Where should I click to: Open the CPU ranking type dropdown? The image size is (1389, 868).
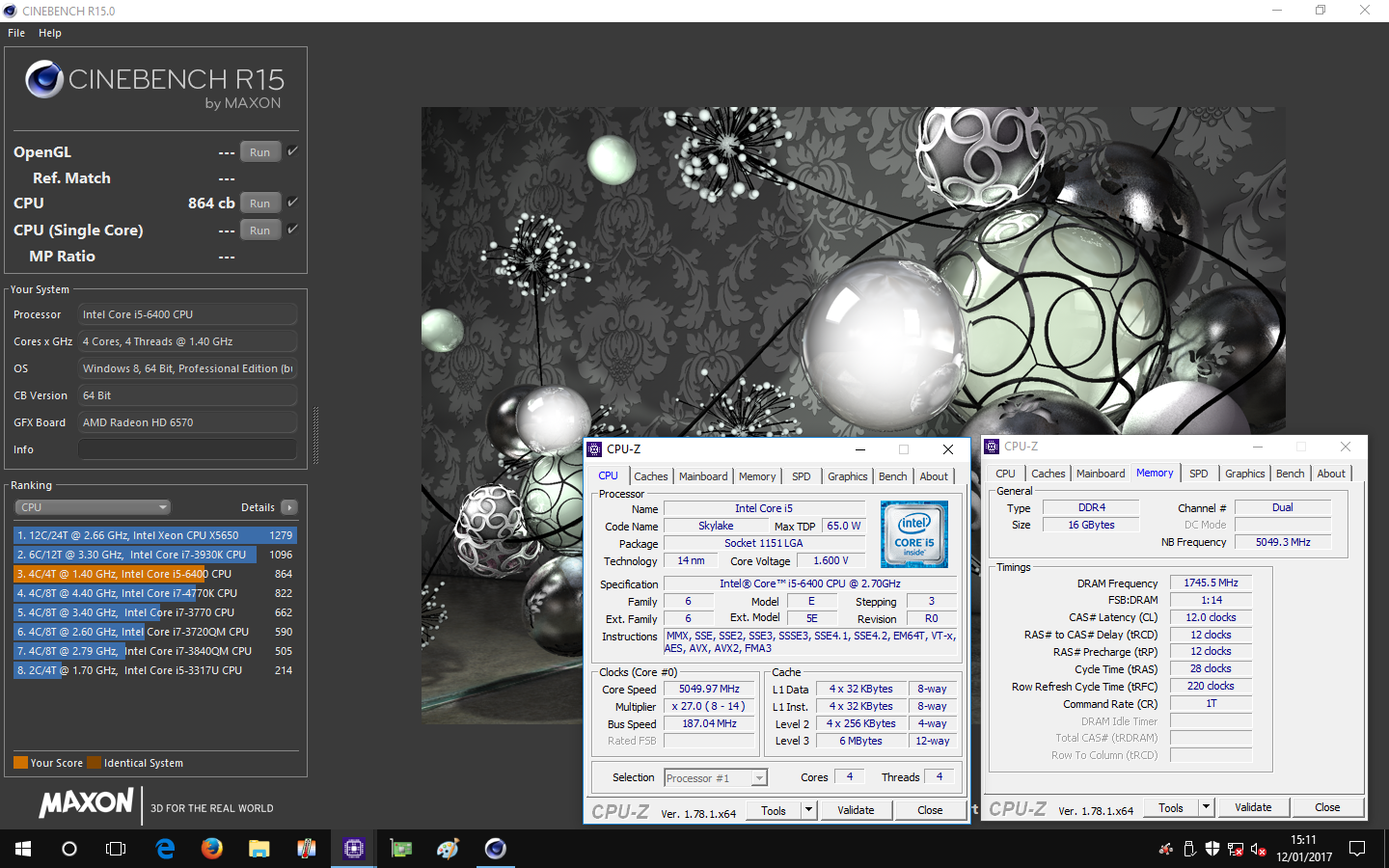(x=93, y=507)
